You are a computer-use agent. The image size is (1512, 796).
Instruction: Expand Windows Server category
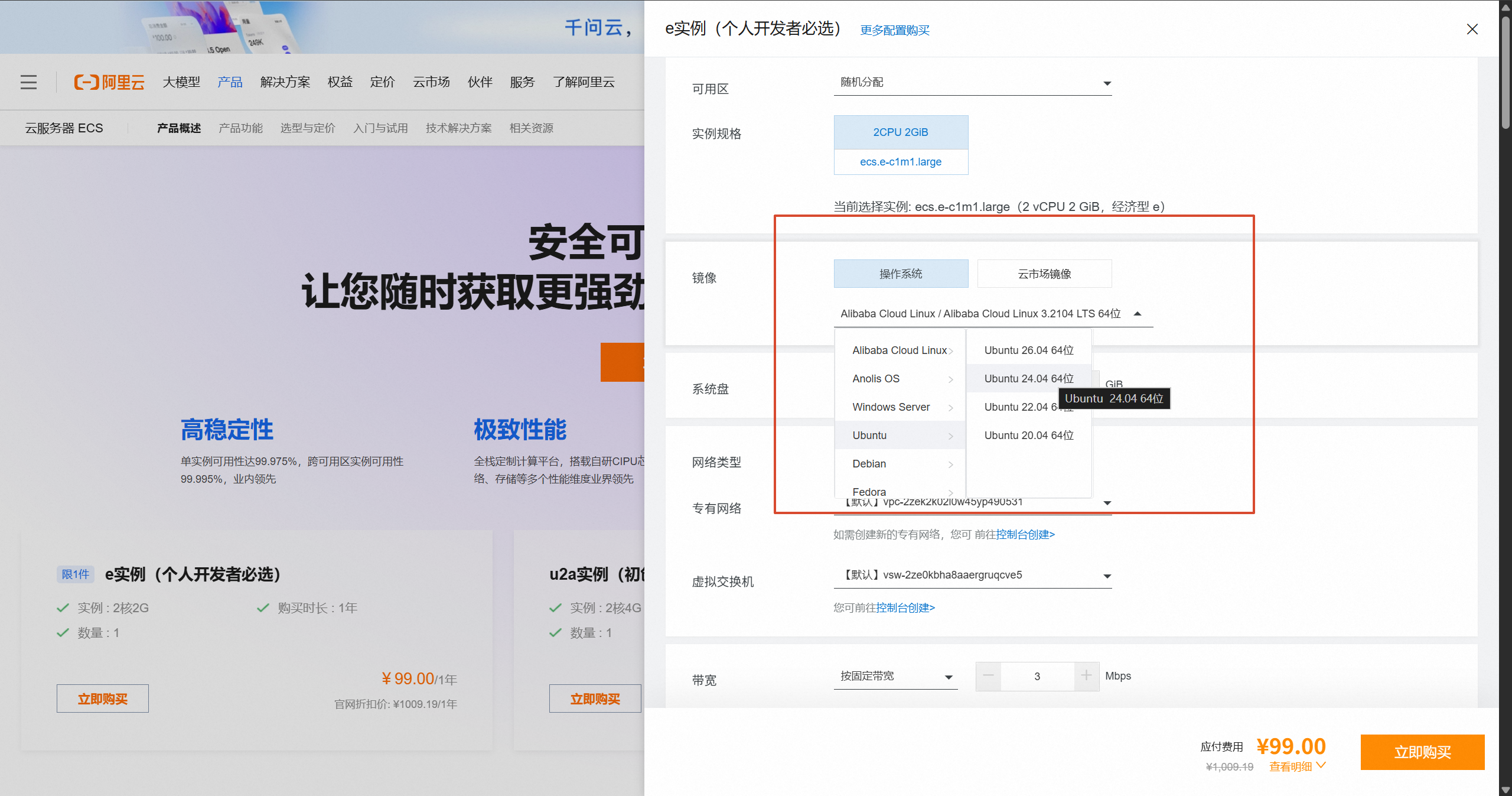900,407
